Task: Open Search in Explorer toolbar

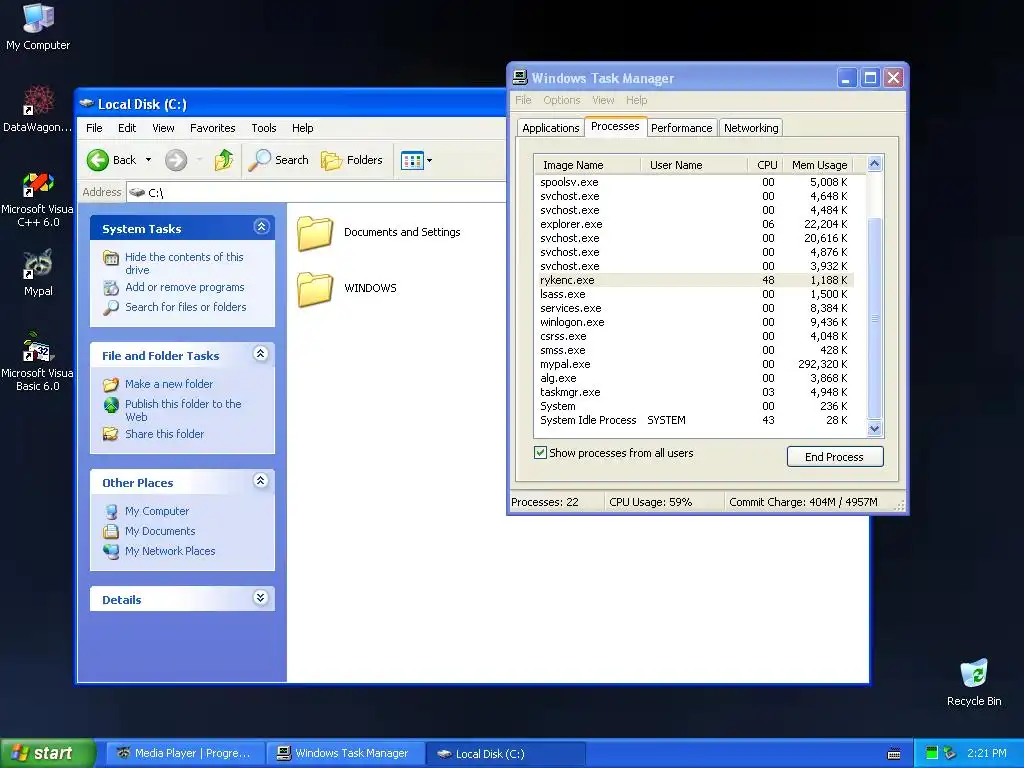Action: (x=278, y=160)
